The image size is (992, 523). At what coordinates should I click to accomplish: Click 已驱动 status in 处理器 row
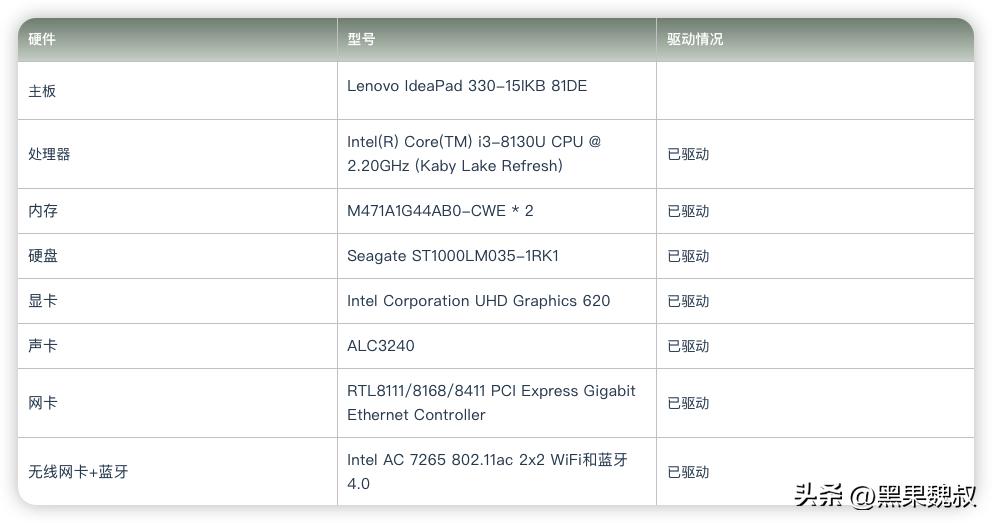click(688, 154)
